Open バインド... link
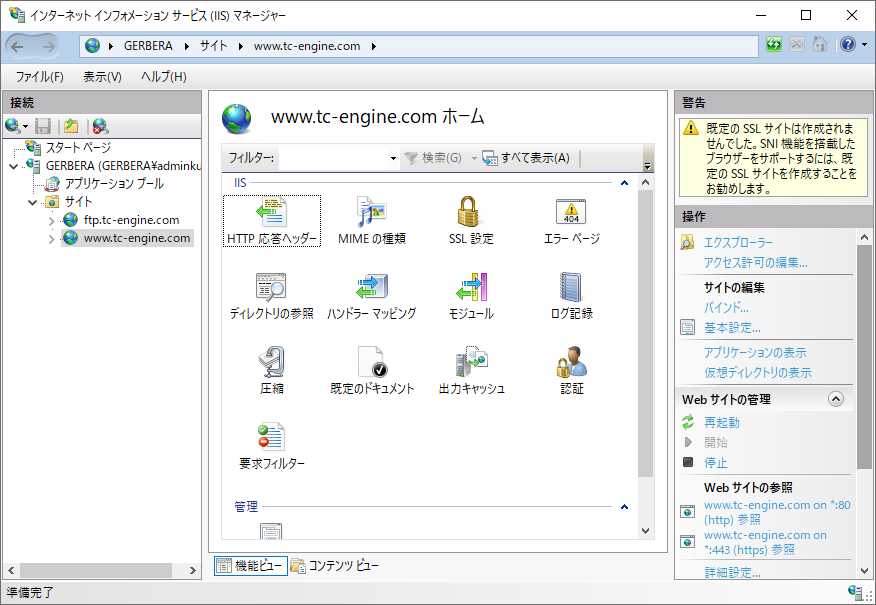 [x=726, y=307]
